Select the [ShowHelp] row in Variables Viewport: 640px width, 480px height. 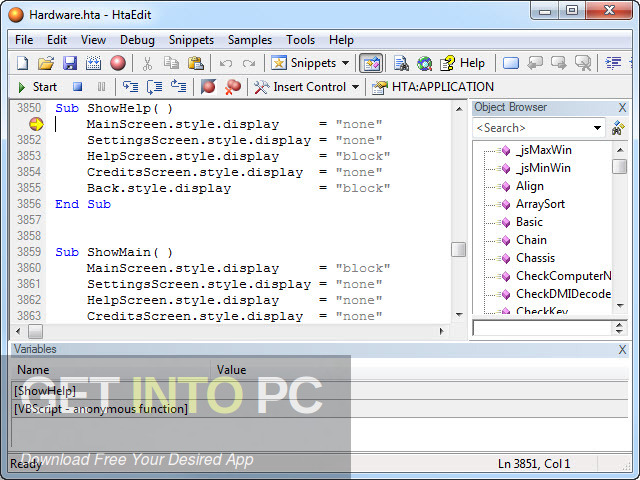coord(320,391)
